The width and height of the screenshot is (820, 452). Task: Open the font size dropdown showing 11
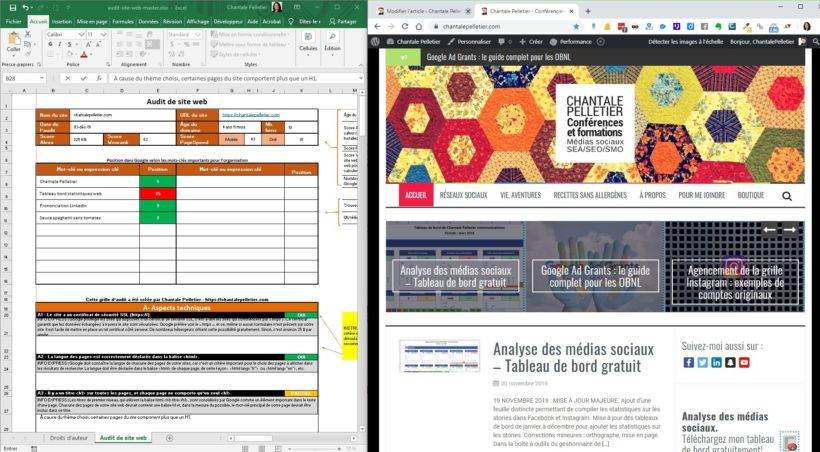pyautogui.click(x=104, y=35)
